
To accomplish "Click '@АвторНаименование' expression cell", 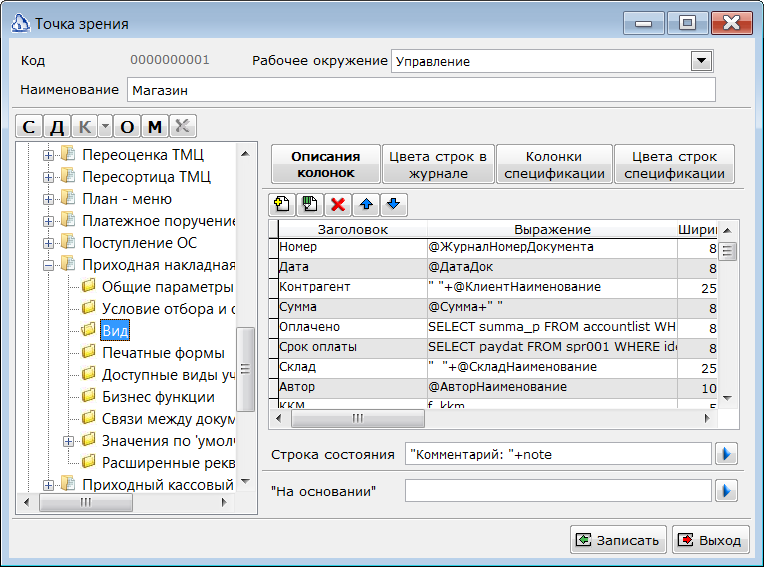I will click(552, 387).
